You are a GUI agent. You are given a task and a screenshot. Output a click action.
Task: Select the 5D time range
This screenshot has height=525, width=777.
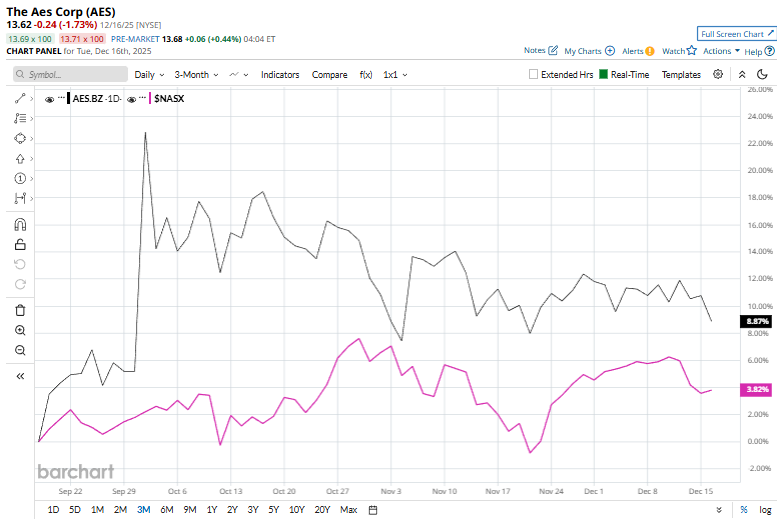click(x=75, y=510)
